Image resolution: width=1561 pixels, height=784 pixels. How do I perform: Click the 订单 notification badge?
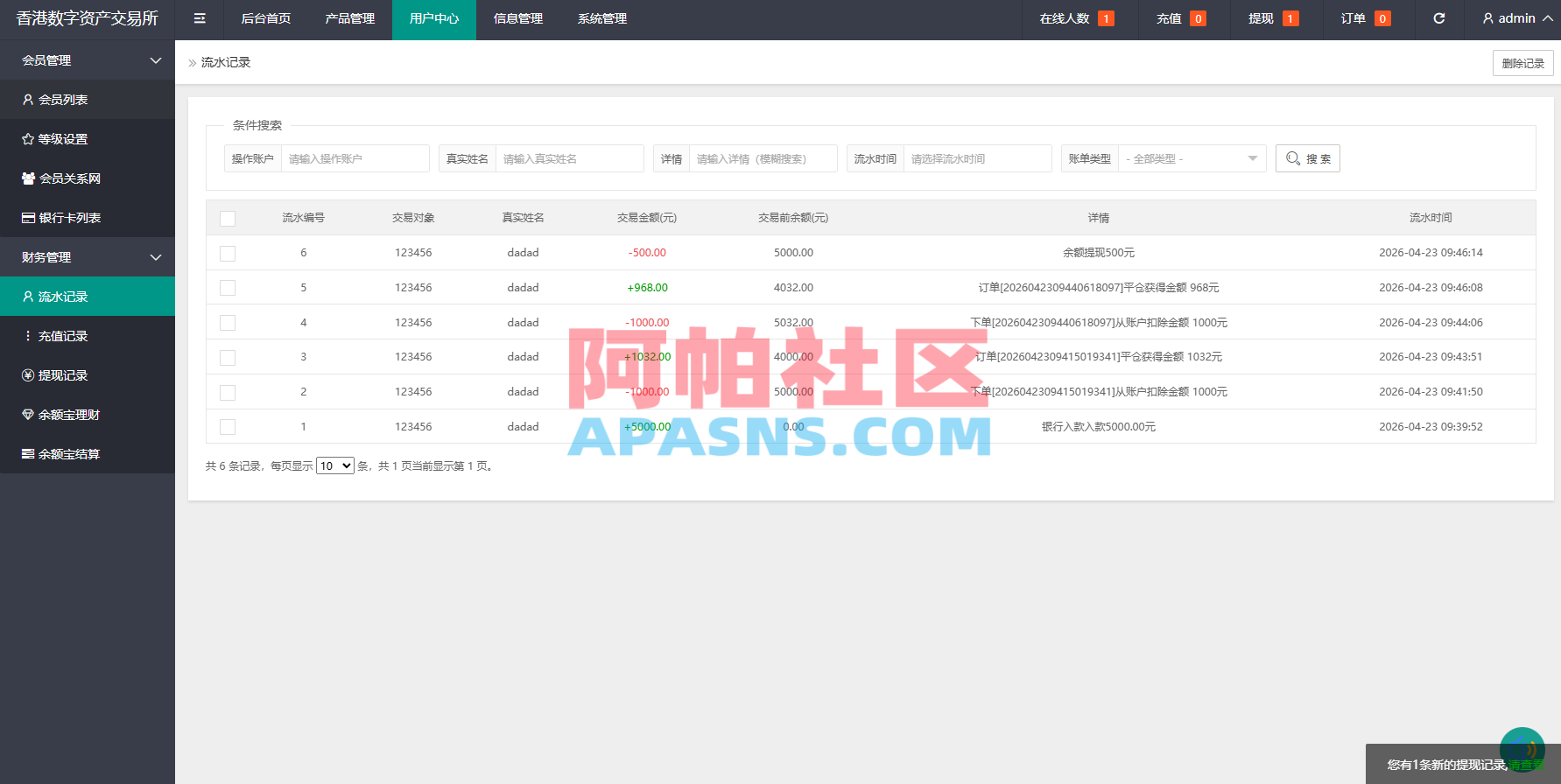1382,18
